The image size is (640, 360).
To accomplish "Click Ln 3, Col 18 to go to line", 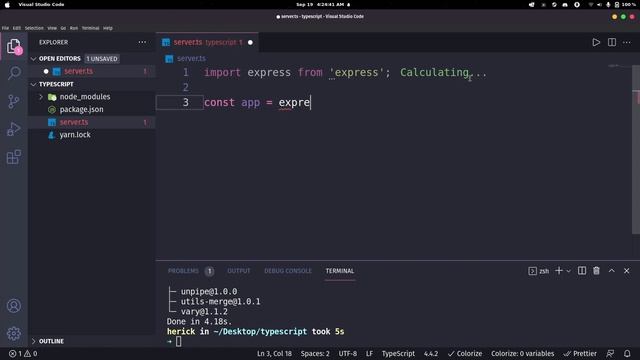I will point(274,353).
